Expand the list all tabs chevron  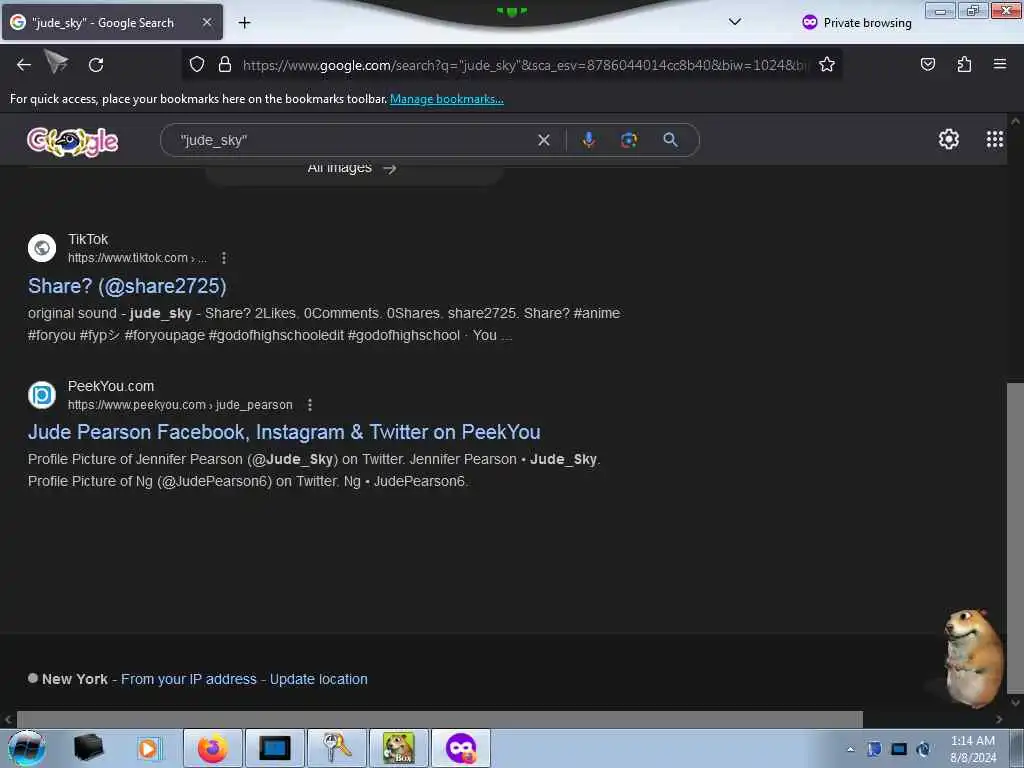(x=735, y=22)
